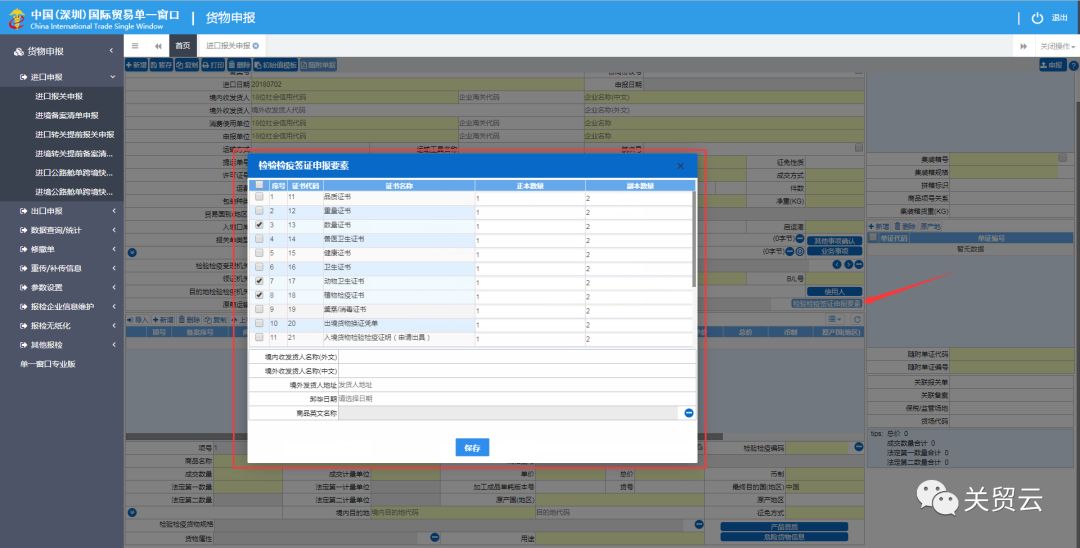1080x548 pixels.
Task: Click the 删除 toolbar button
Action: coord(239,65)
